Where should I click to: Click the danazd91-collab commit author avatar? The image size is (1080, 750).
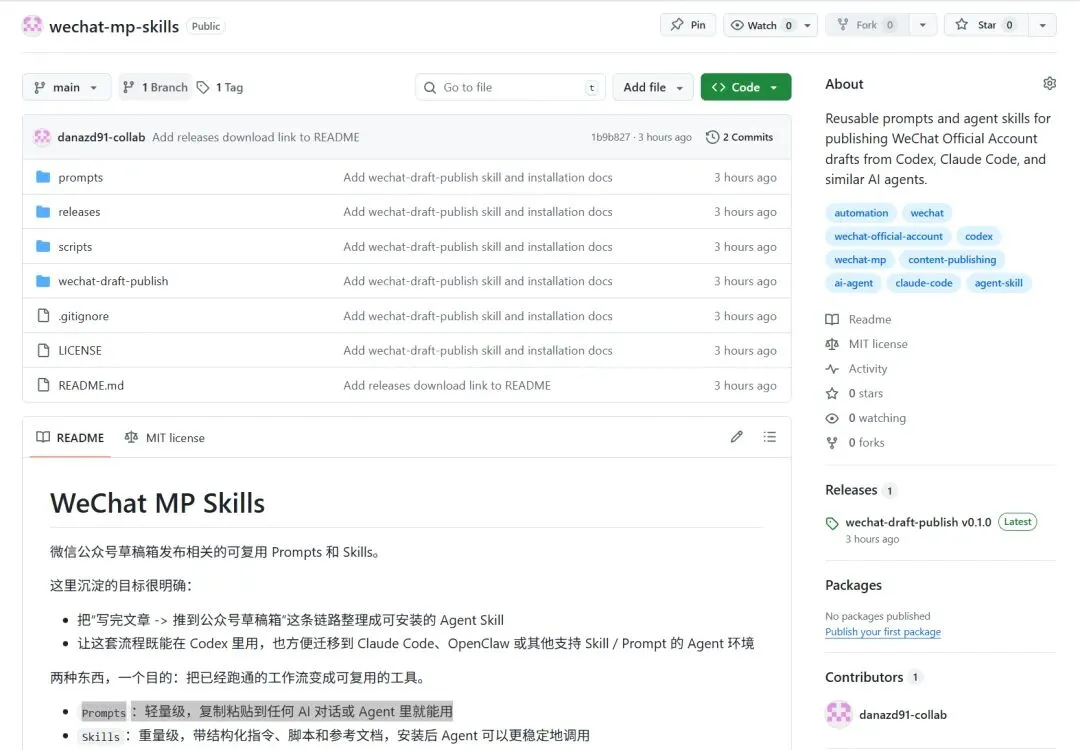coord(43,137)
